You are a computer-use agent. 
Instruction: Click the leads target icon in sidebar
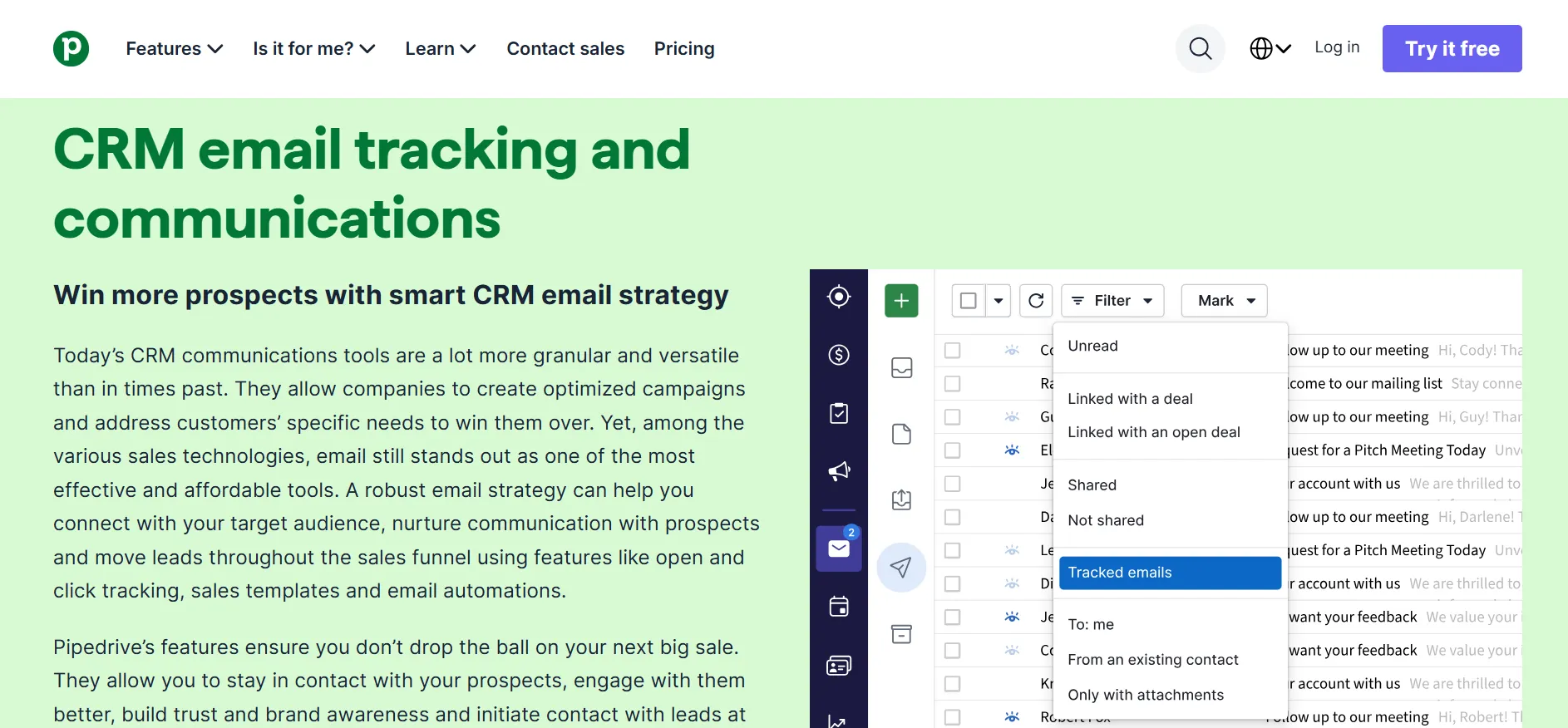click(839, 297)
